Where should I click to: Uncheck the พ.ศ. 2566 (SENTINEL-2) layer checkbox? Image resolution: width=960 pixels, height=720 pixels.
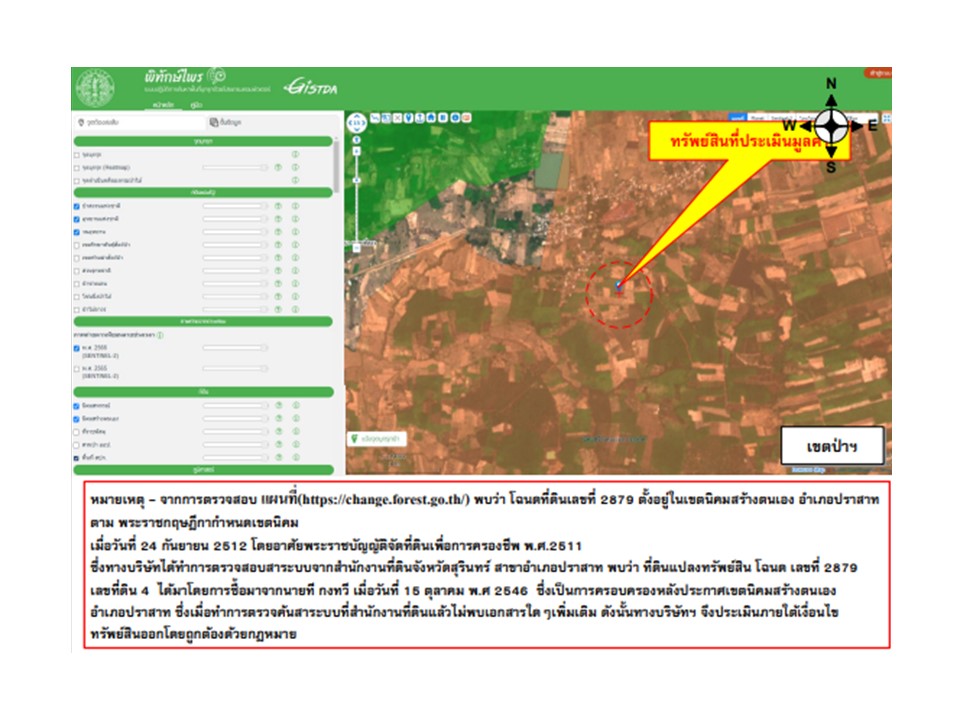coord(77,348)
